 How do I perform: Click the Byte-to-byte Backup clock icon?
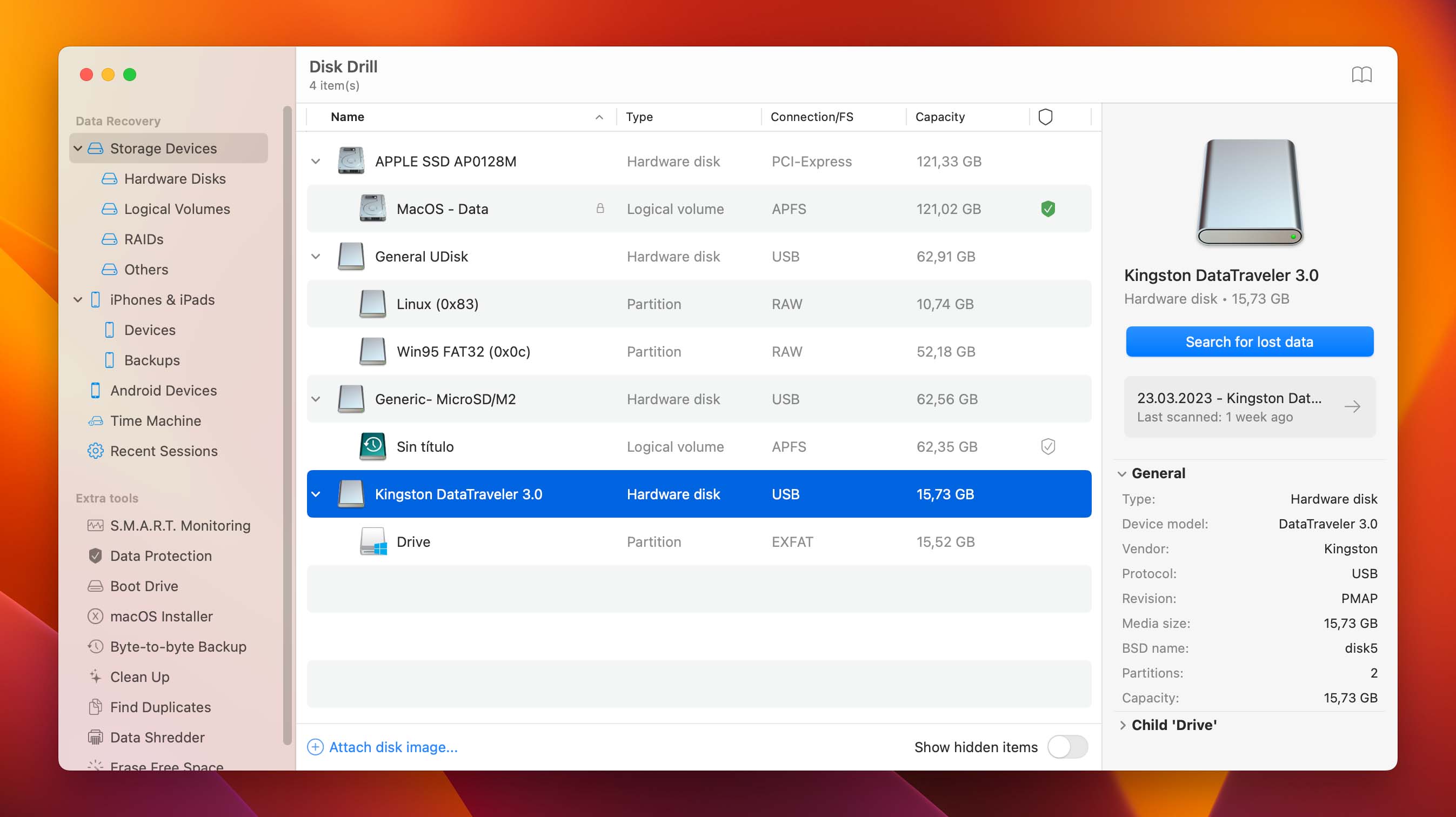click(95, 646)
